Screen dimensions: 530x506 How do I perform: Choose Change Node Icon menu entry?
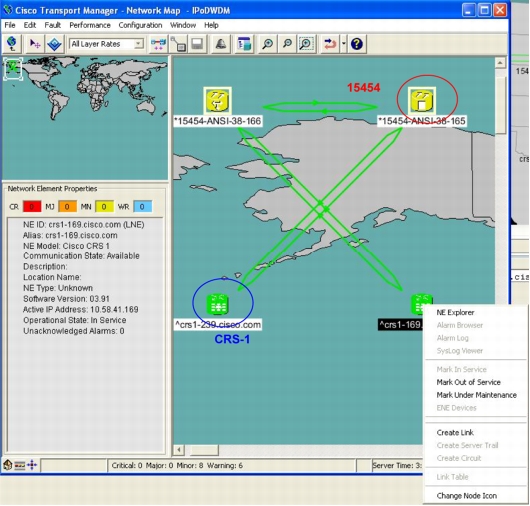466,496
